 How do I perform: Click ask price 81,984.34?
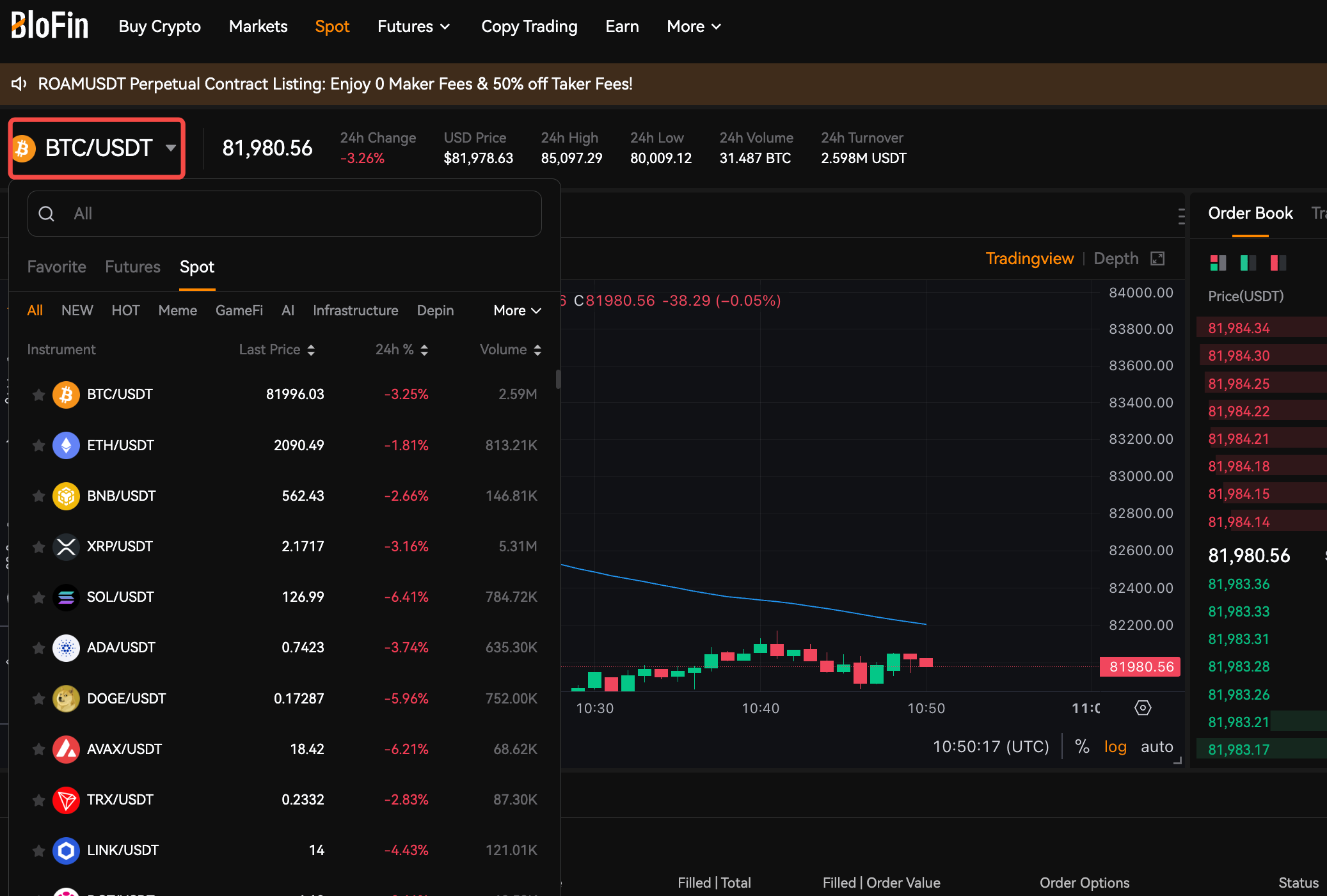pos(1239,328)
